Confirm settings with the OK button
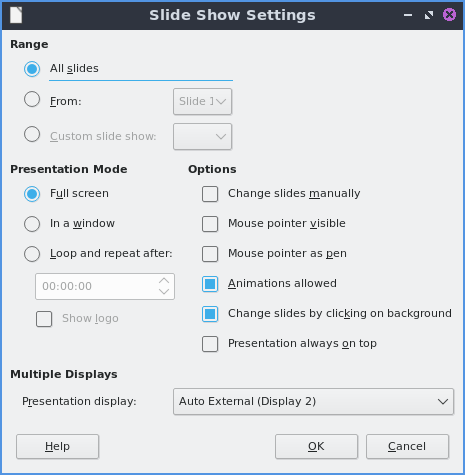 (x=316, y=446)
